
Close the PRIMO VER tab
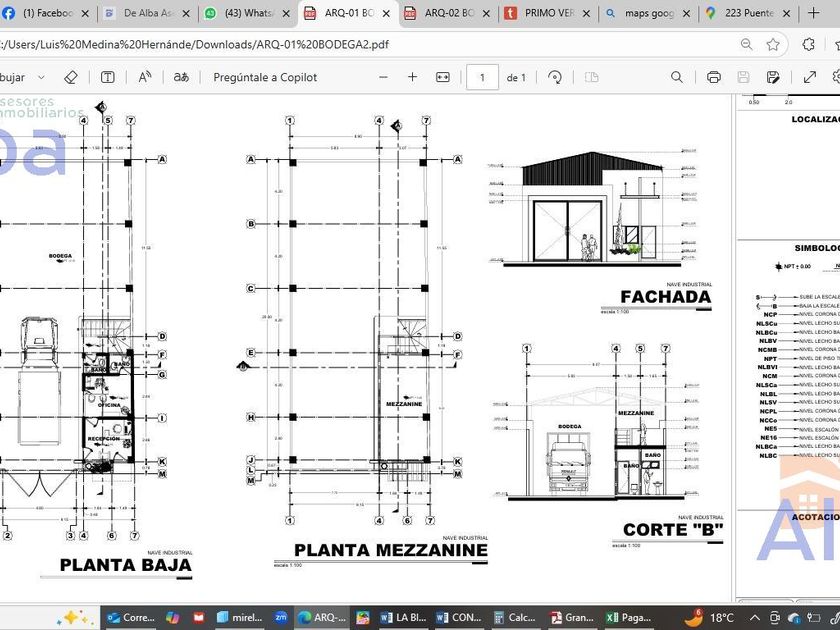[x=587, y=14]
